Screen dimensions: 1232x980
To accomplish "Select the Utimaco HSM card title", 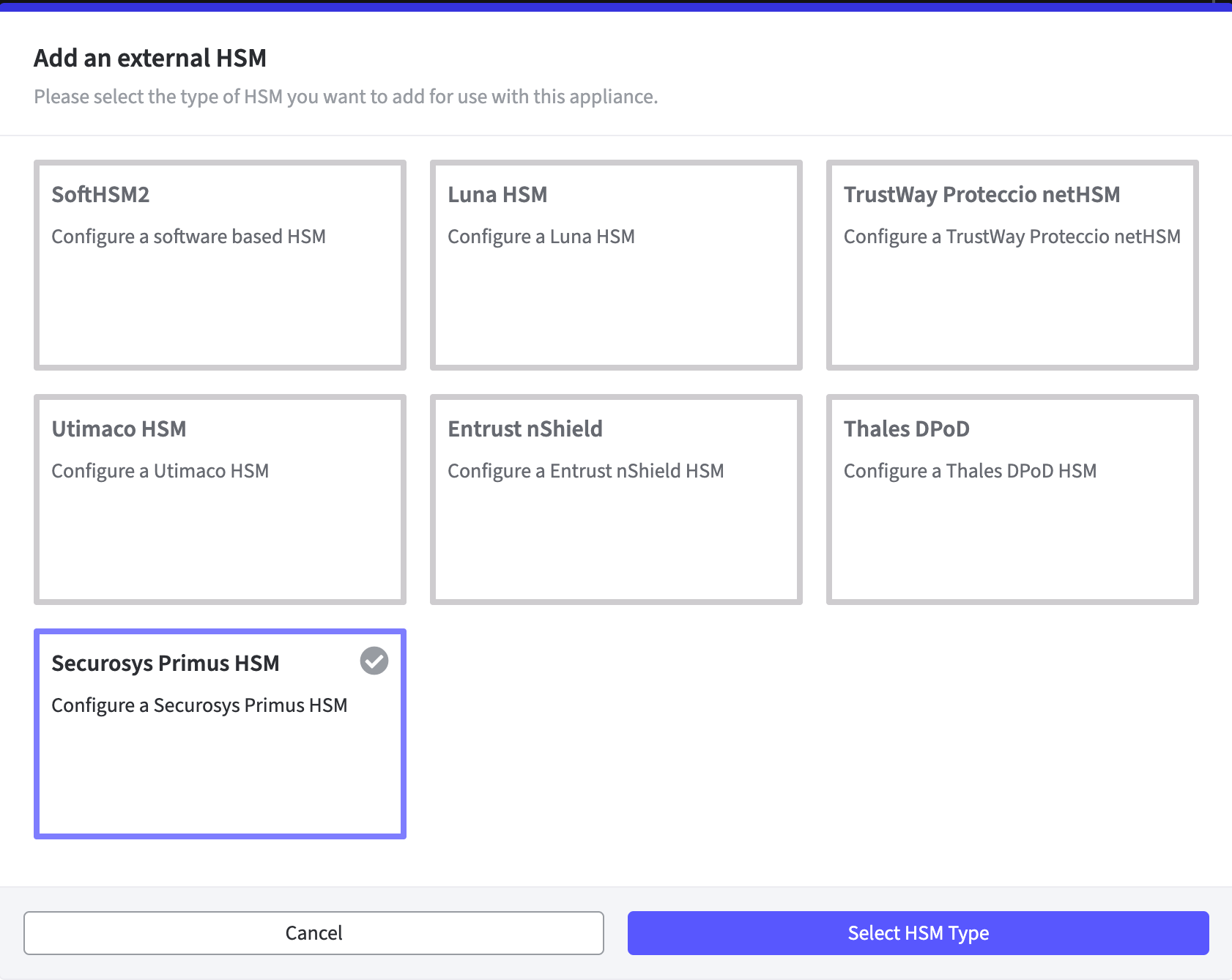I will click(119, 429).
